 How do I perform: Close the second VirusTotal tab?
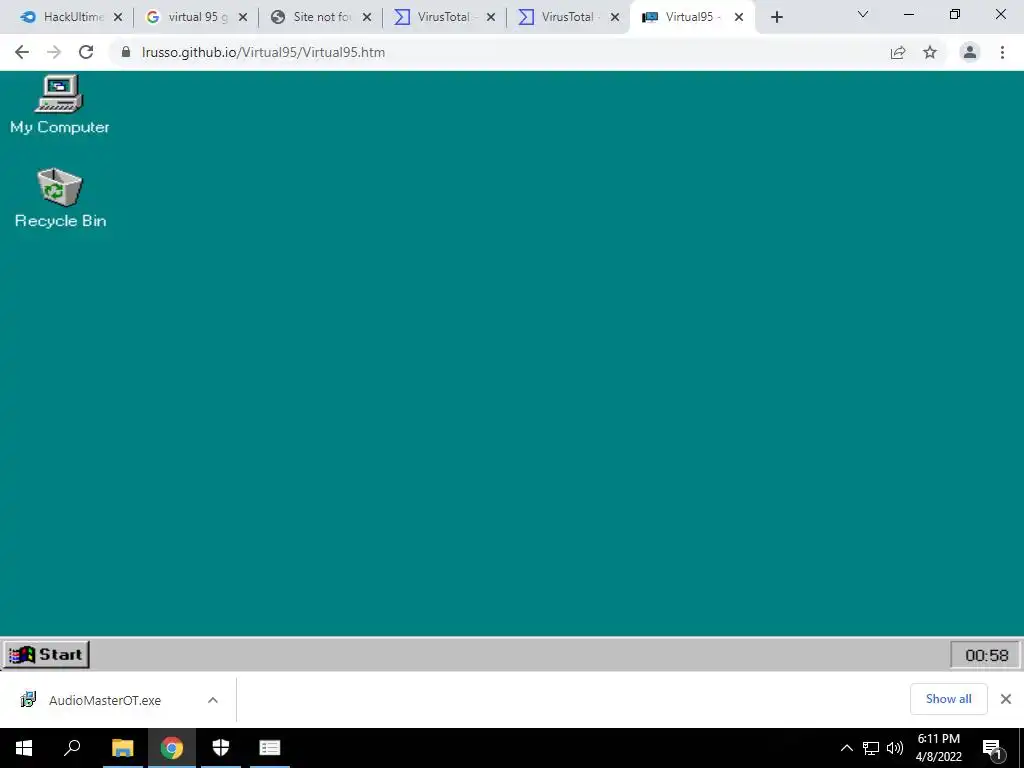[x=615, y=18]
